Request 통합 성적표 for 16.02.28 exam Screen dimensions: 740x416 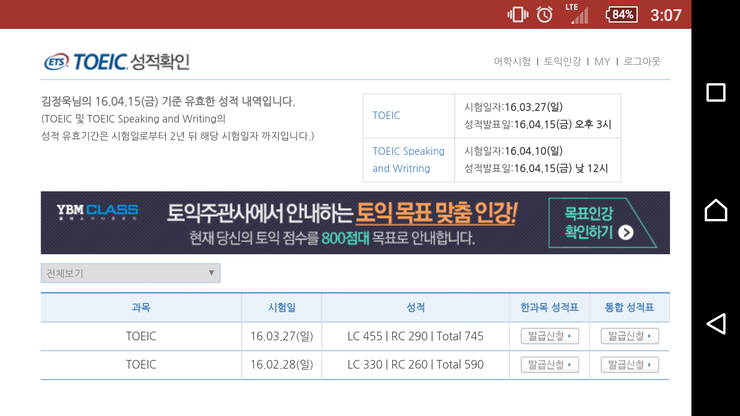pos(630,365)
